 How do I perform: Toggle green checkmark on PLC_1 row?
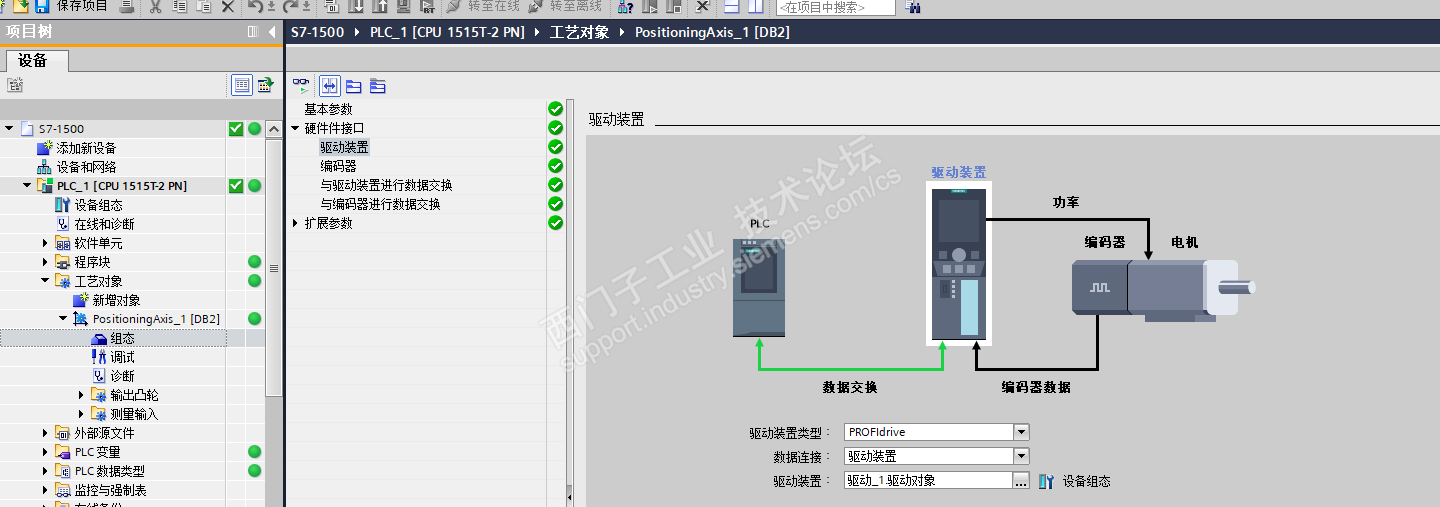(x=236, y=186)
